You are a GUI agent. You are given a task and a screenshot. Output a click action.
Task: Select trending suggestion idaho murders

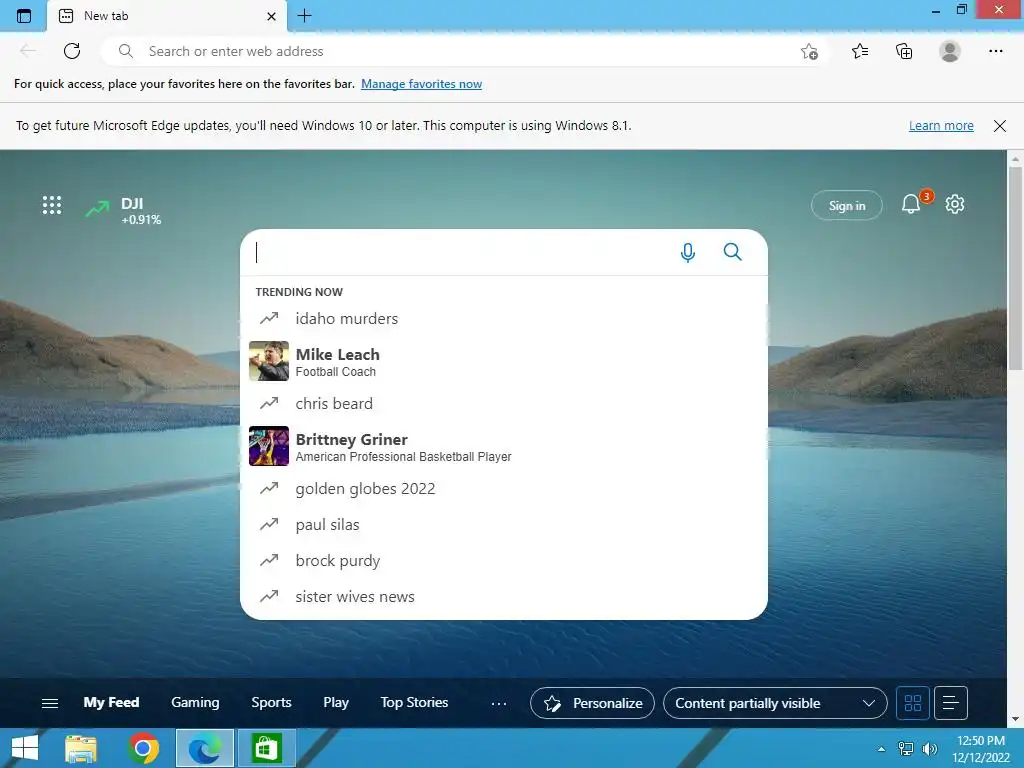pyautogui.click(x=504, y=318)
